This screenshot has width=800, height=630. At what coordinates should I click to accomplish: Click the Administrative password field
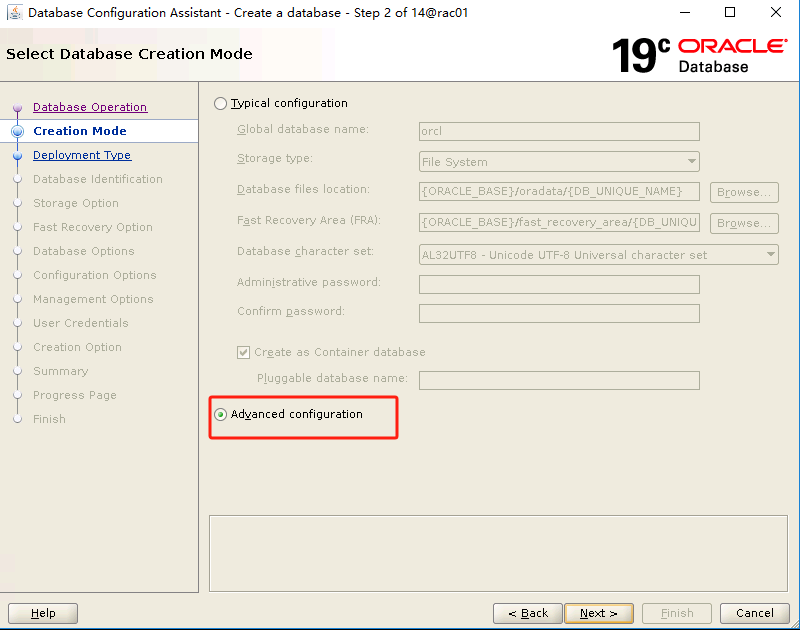click(559, 284)
